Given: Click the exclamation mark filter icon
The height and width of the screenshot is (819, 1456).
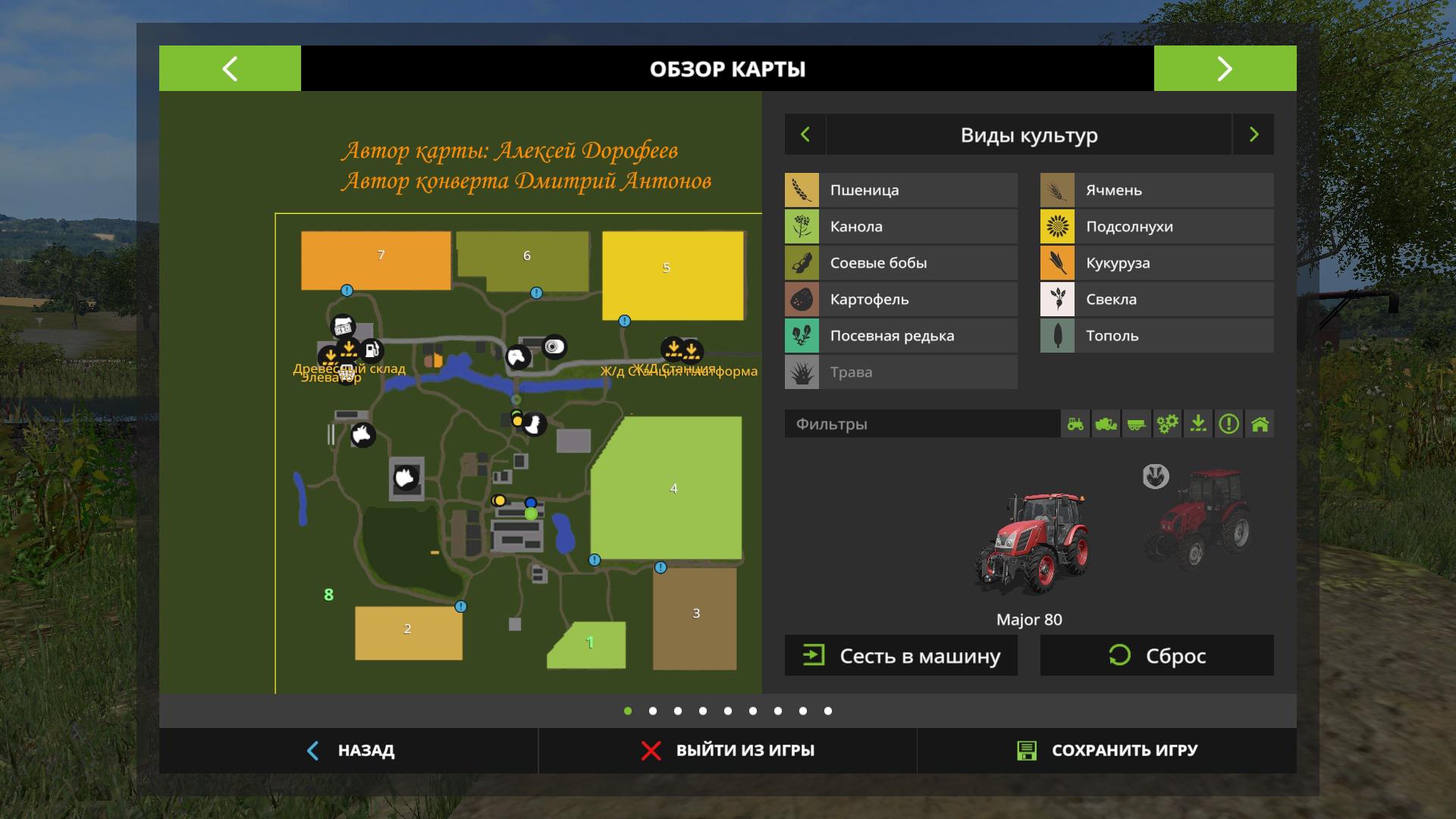Looking at the screenshot, I should [1228, 424].
